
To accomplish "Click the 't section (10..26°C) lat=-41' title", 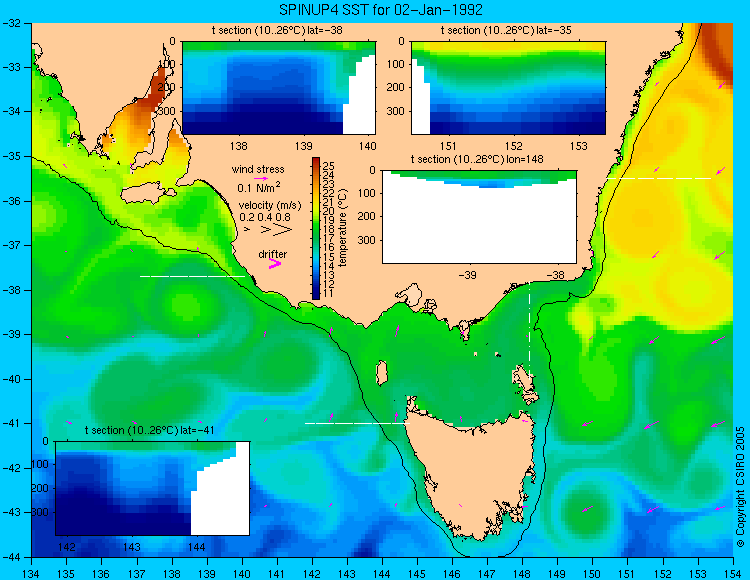I will (149, 430).
